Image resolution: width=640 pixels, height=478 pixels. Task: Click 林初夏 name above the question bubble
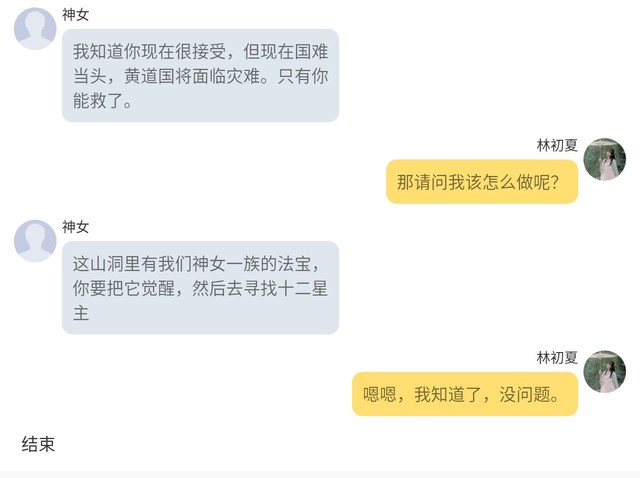tap(557, 145)
